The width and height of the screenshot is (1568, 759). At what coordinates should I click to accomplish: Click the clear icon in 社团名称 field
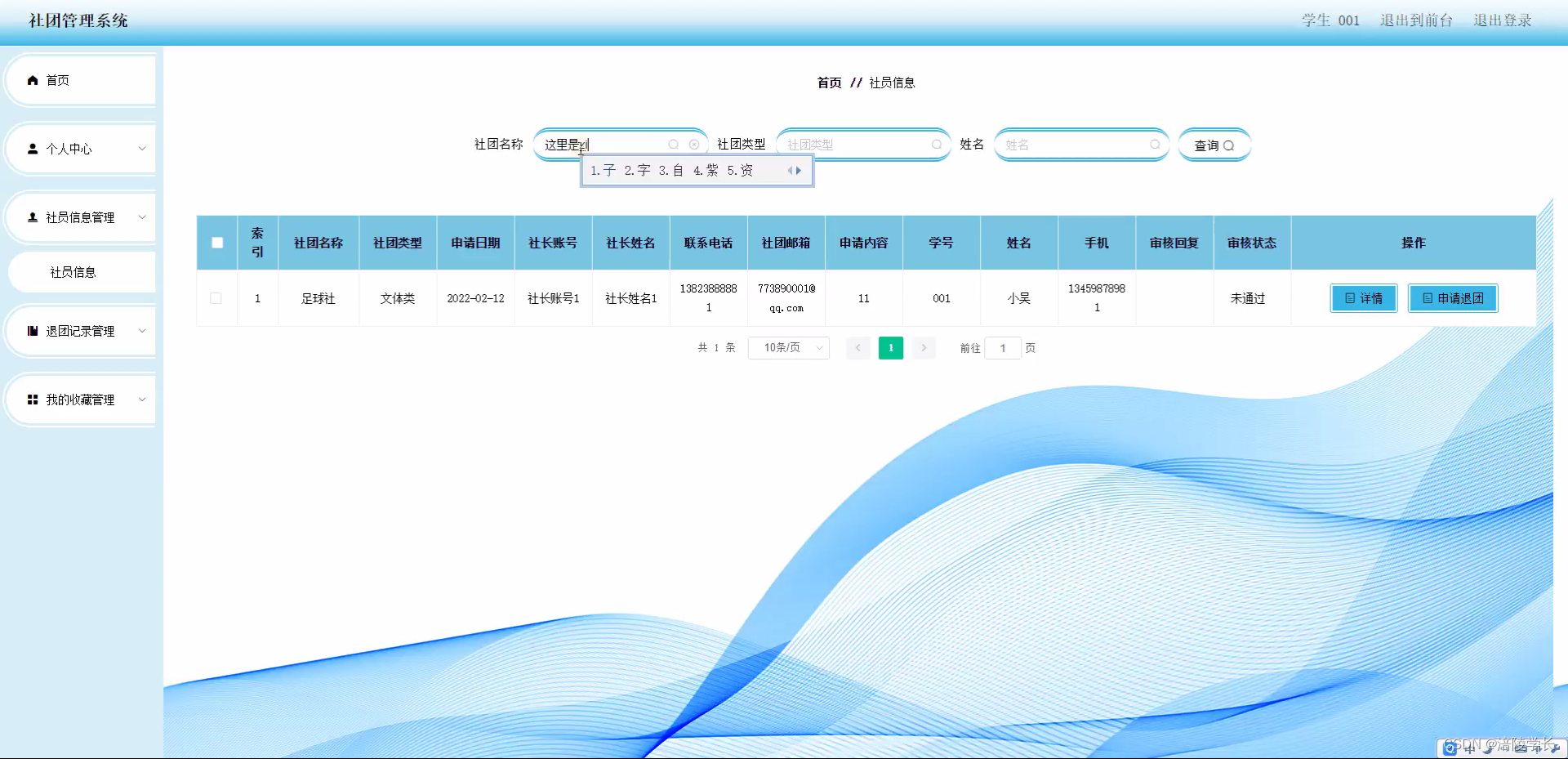pyautogui.click(x=694, y=144)
